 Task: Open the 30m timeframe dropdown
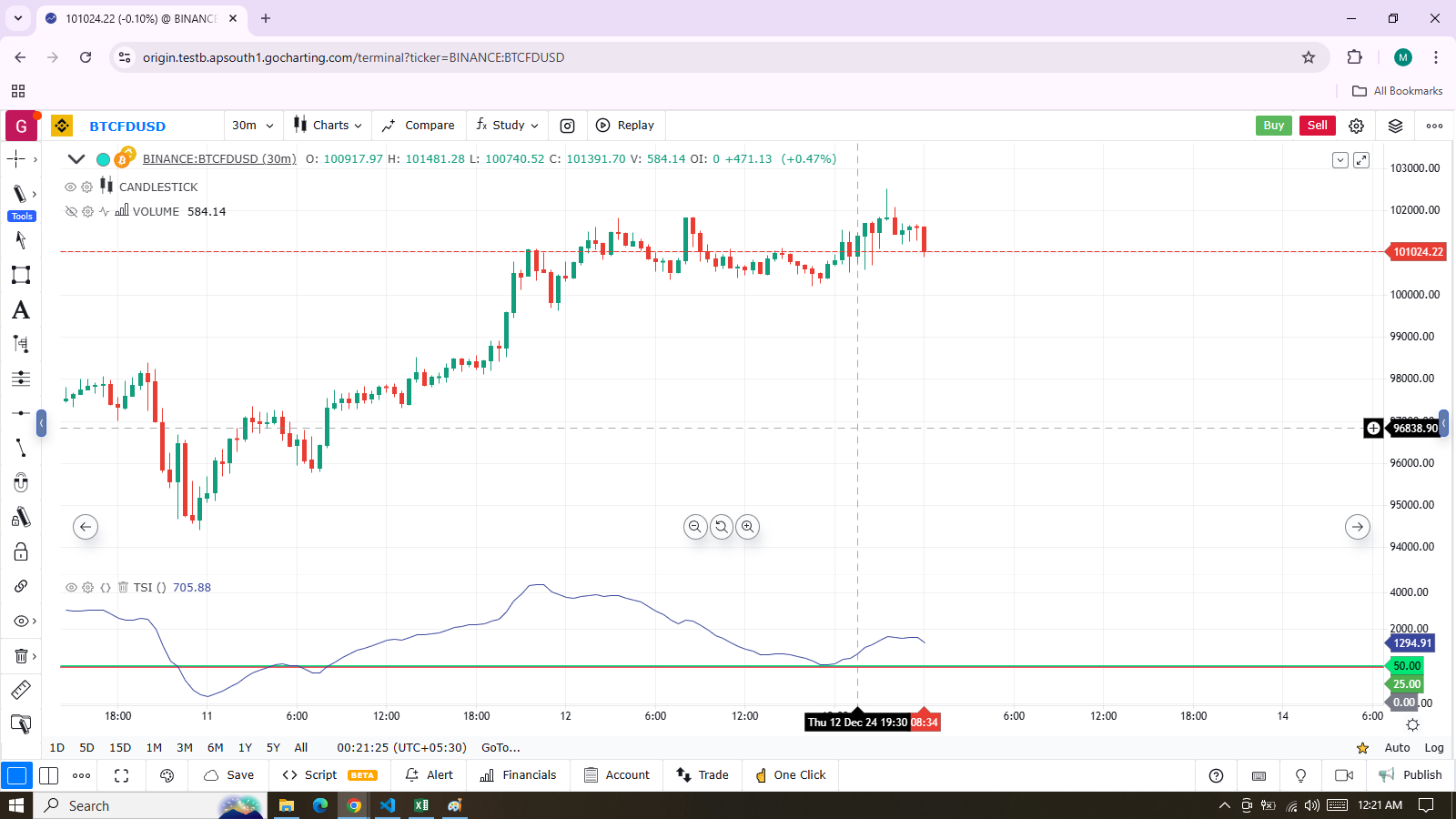click(x=252, y=126)
